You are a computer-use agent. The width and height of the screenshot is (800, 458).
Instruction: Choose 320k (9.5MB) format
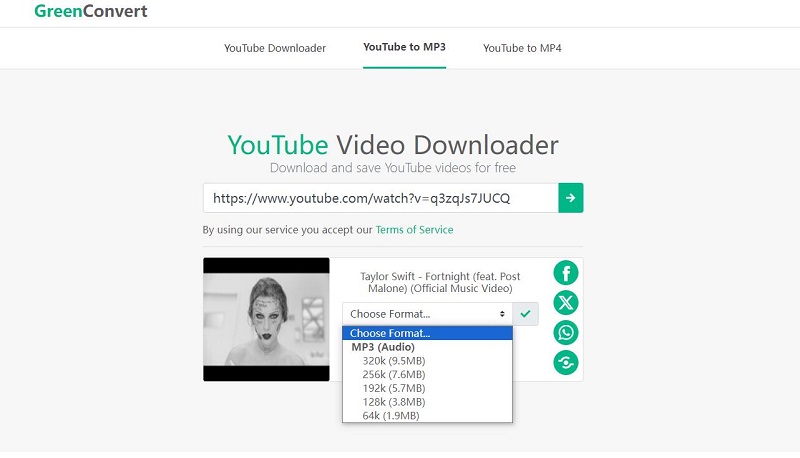click(x=428, y=361)
